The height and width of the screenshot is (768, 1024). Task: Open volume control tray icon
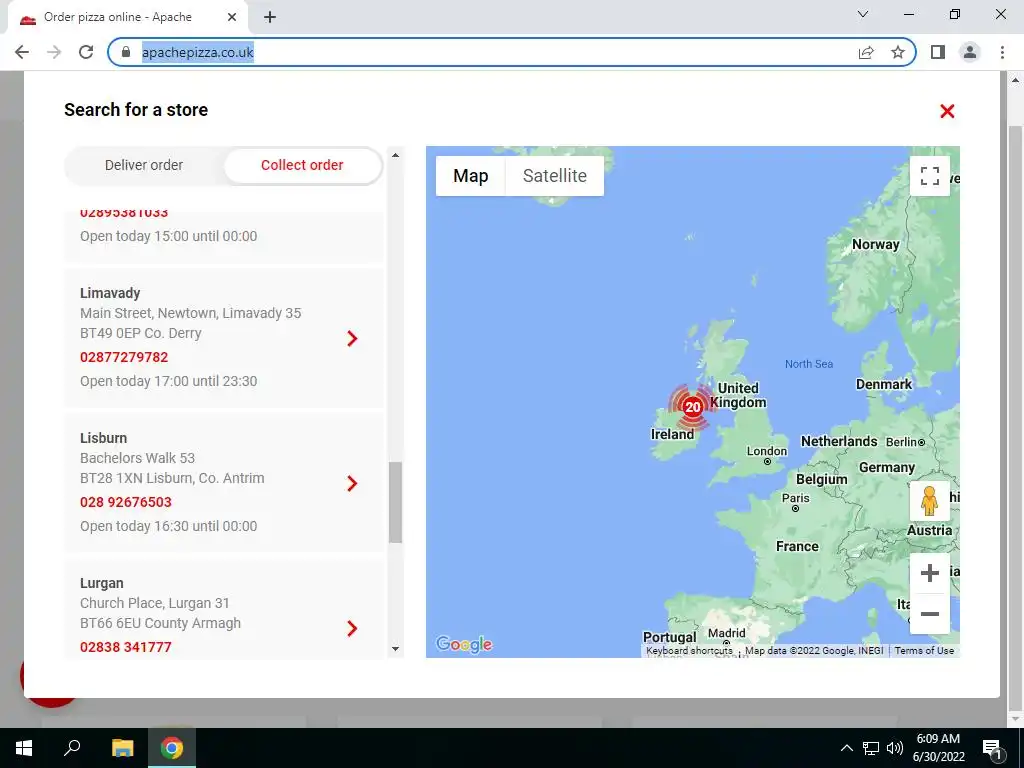tap(895, 748)
